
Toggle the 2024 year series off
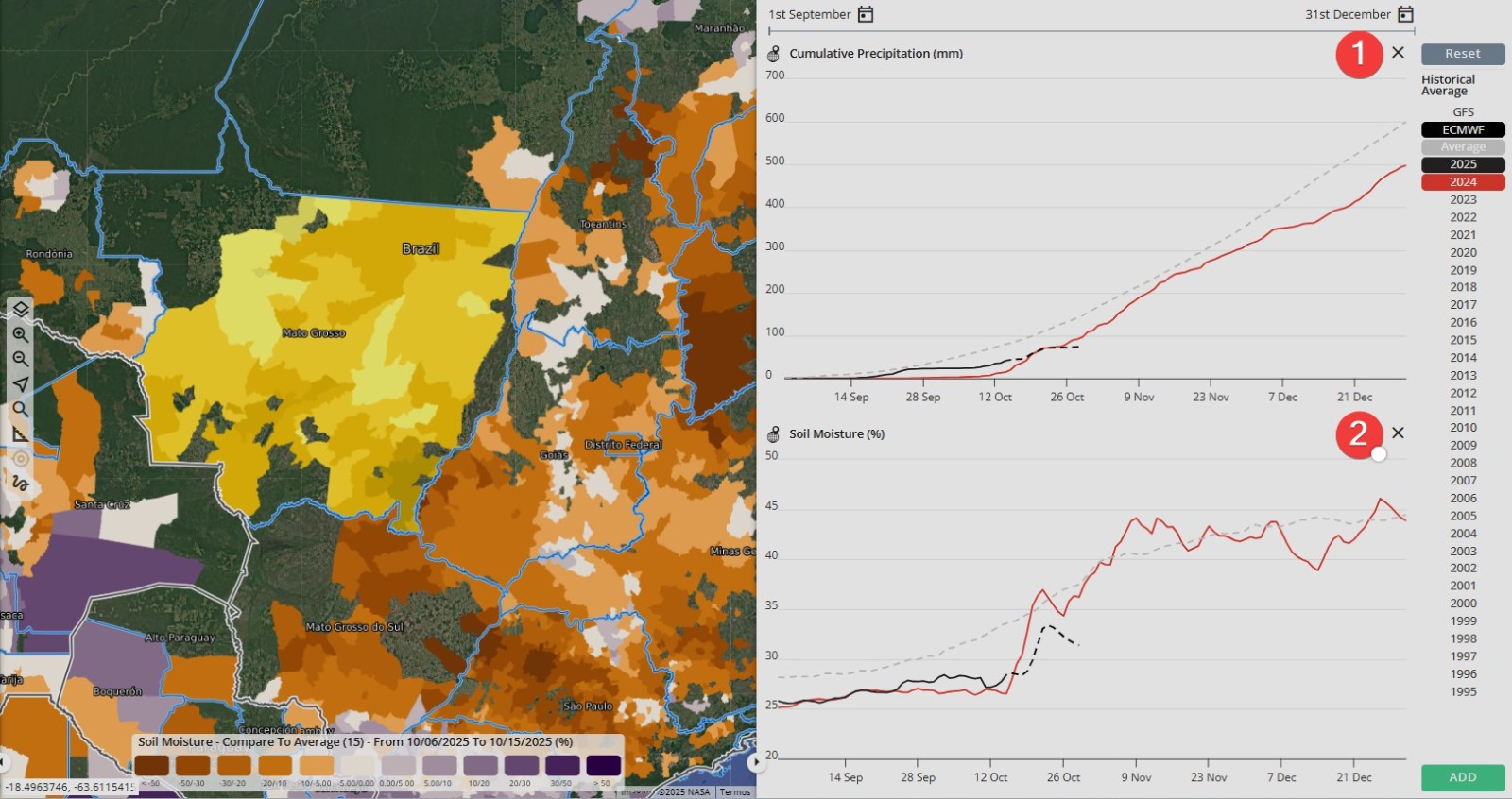tap(1462, 182)
